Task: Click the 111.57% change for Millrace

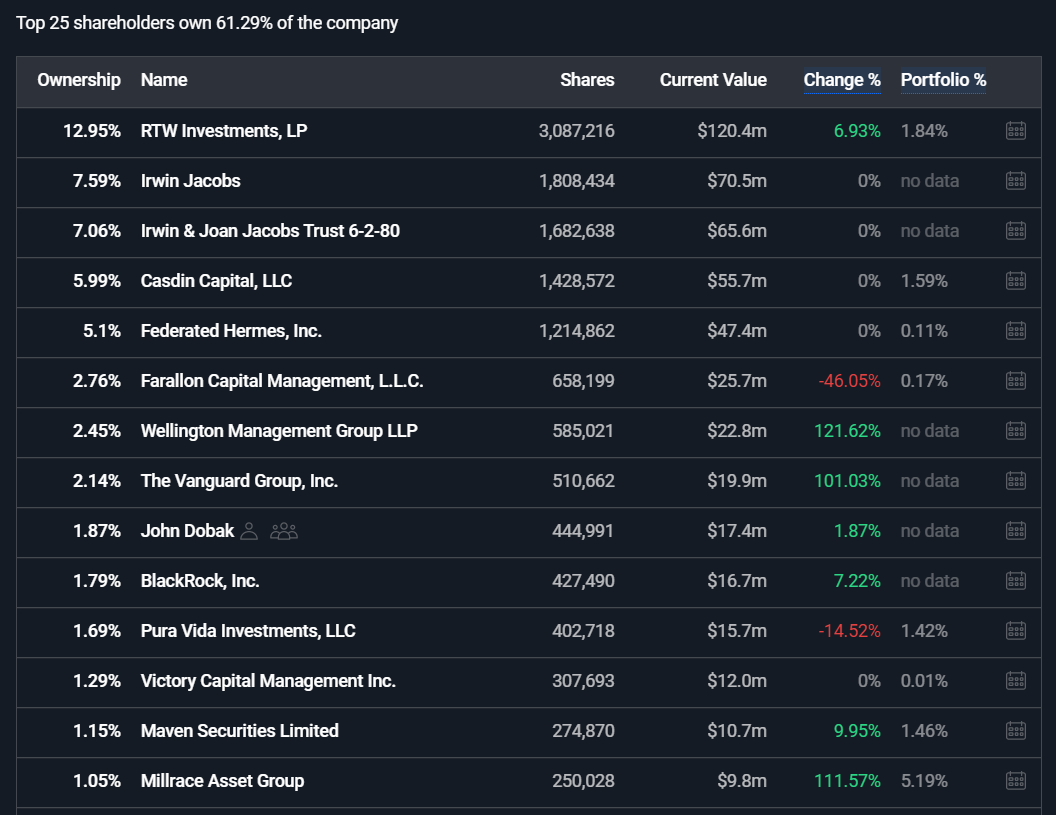Action: click(x=847, y=781)
